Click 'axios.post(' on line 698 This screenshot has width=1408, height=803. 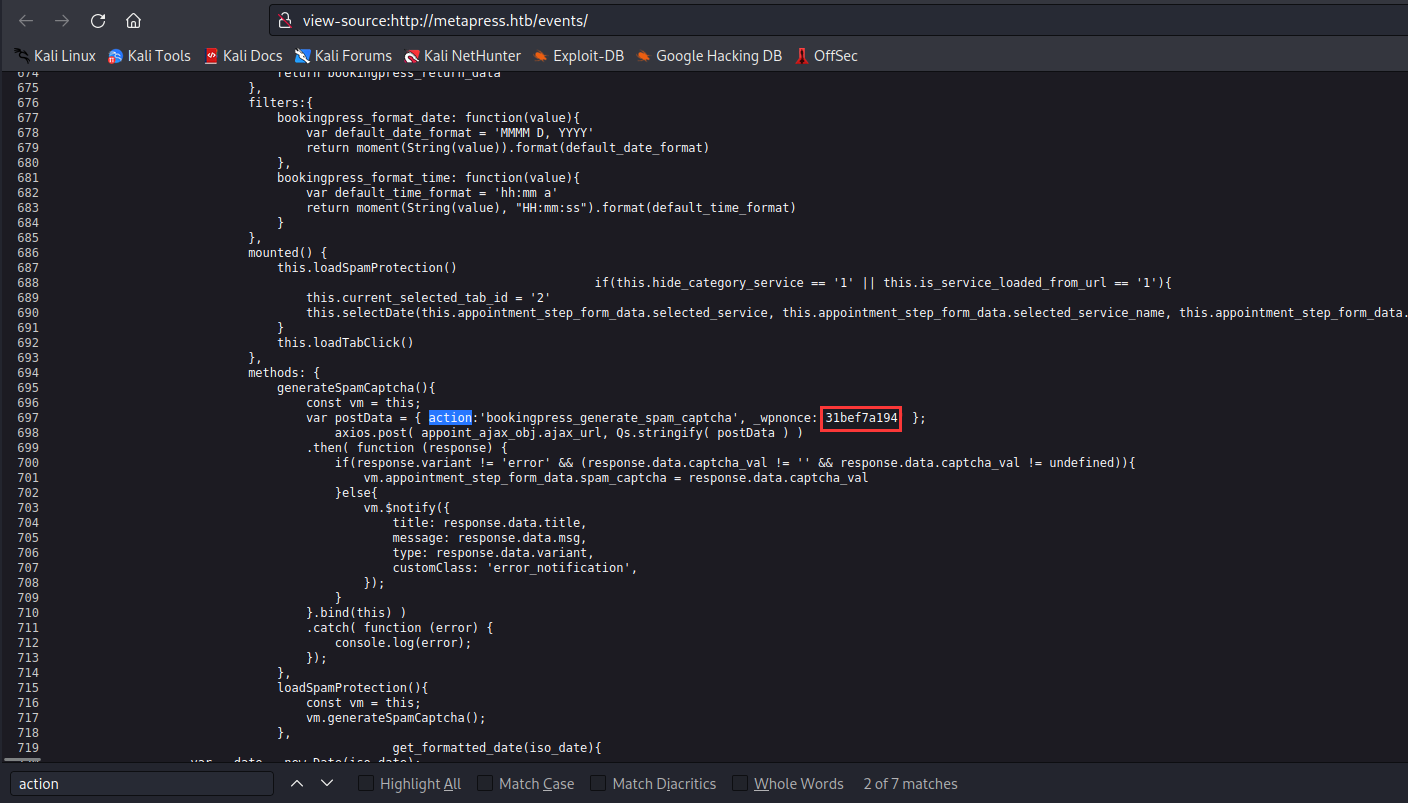click(x=375, y=433)
